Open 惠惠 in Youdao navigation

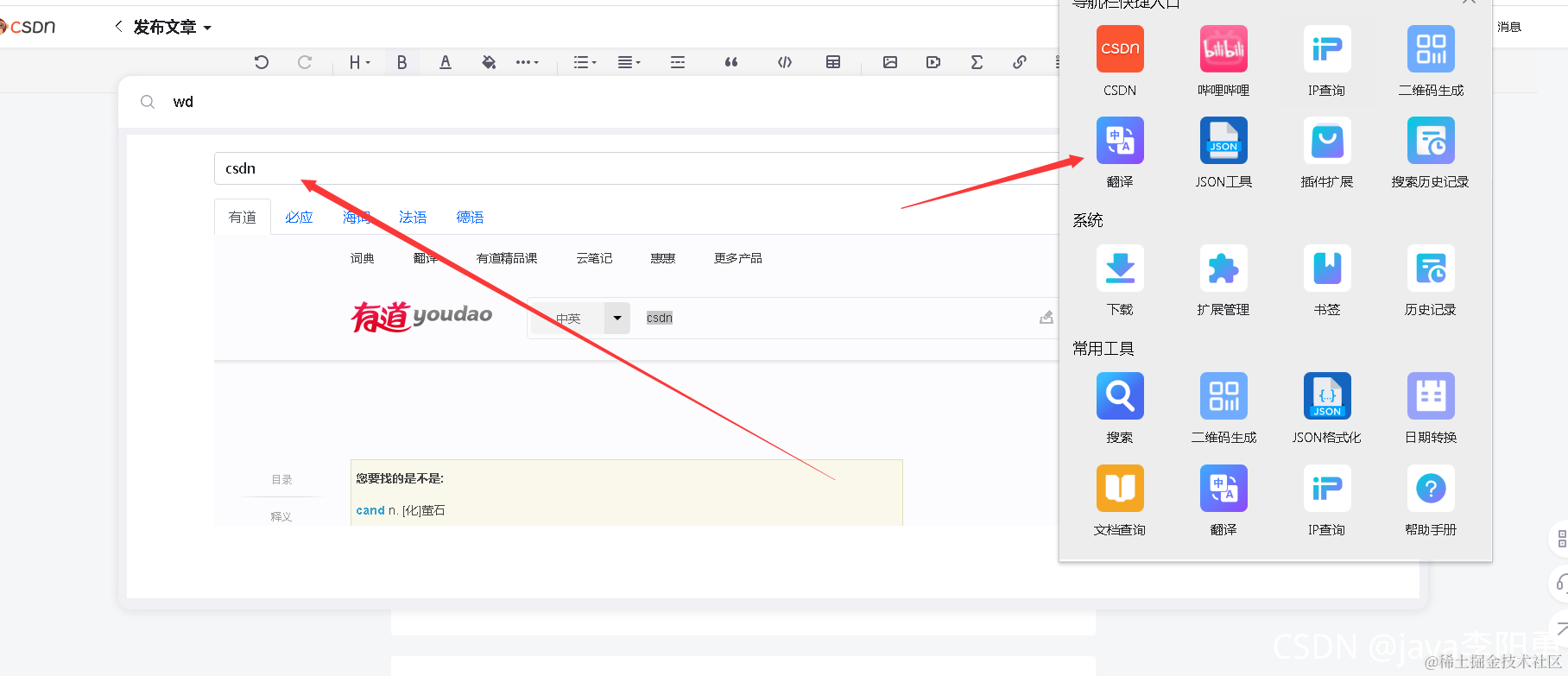click(x=663, y=258)
